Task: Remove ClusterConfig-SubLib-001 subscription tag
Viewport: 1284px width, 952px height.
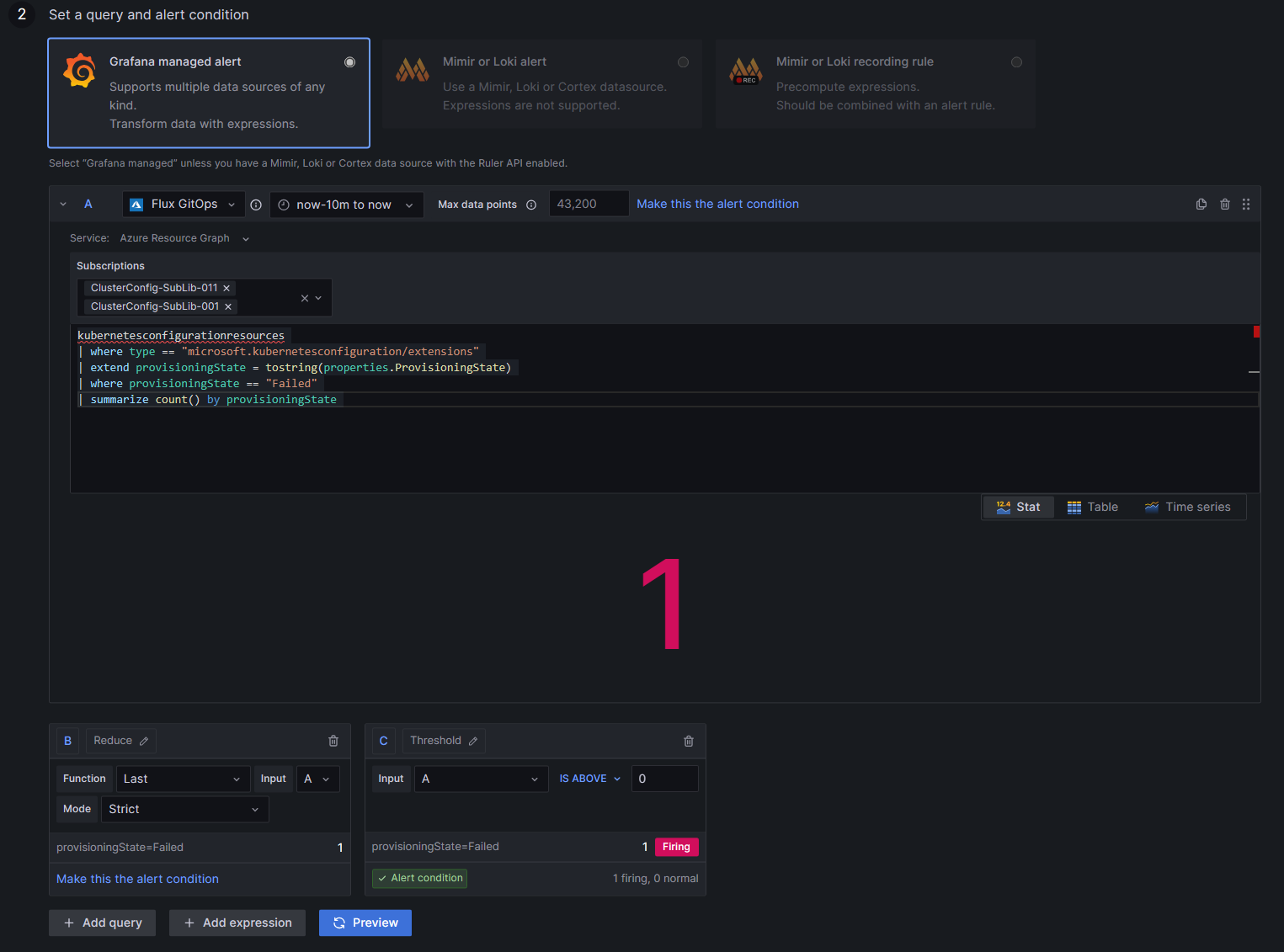Action: (x=228, y=306)
